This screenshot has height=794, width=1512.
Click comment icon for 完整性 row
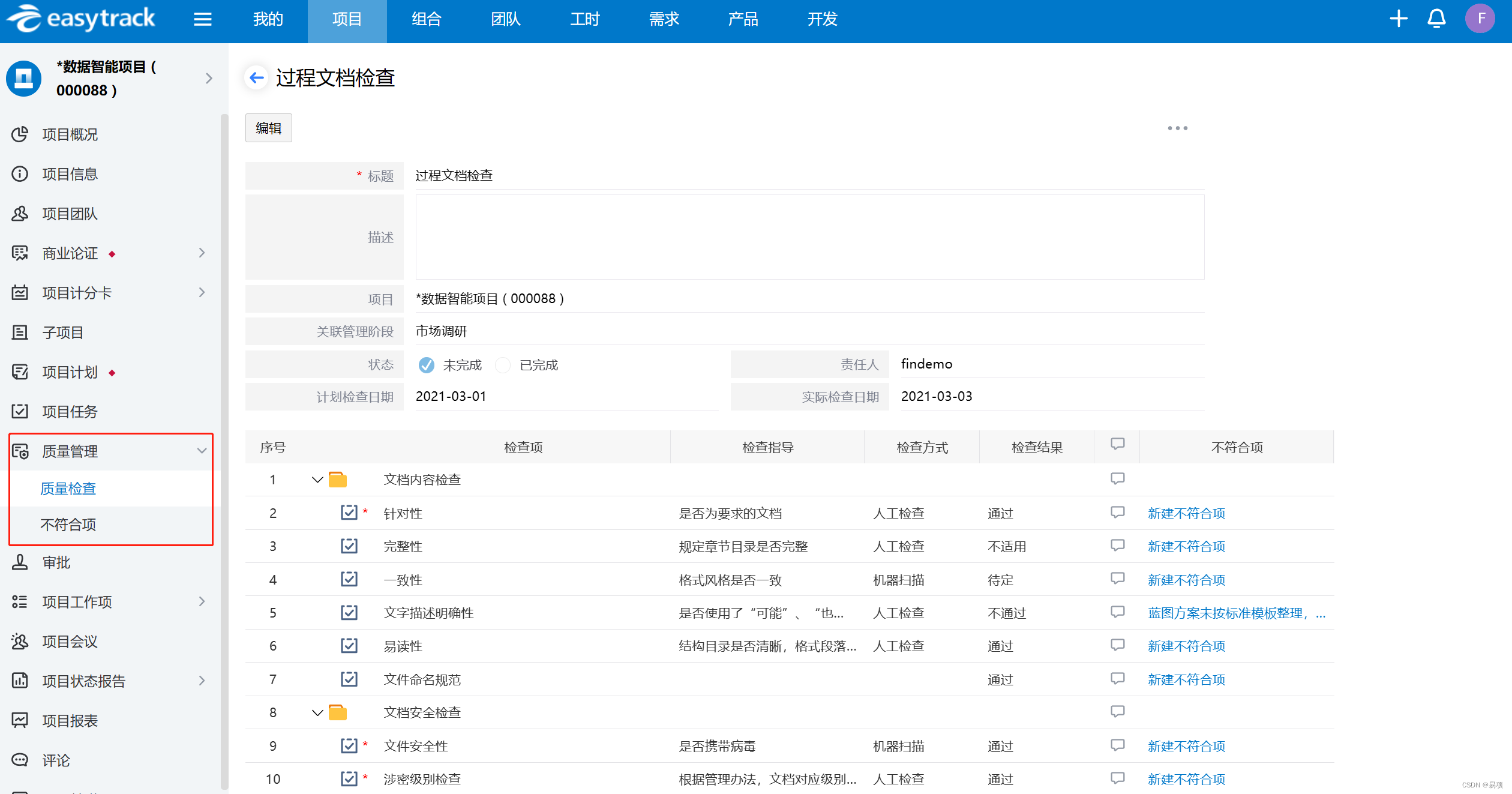[x=1117, y=546]
